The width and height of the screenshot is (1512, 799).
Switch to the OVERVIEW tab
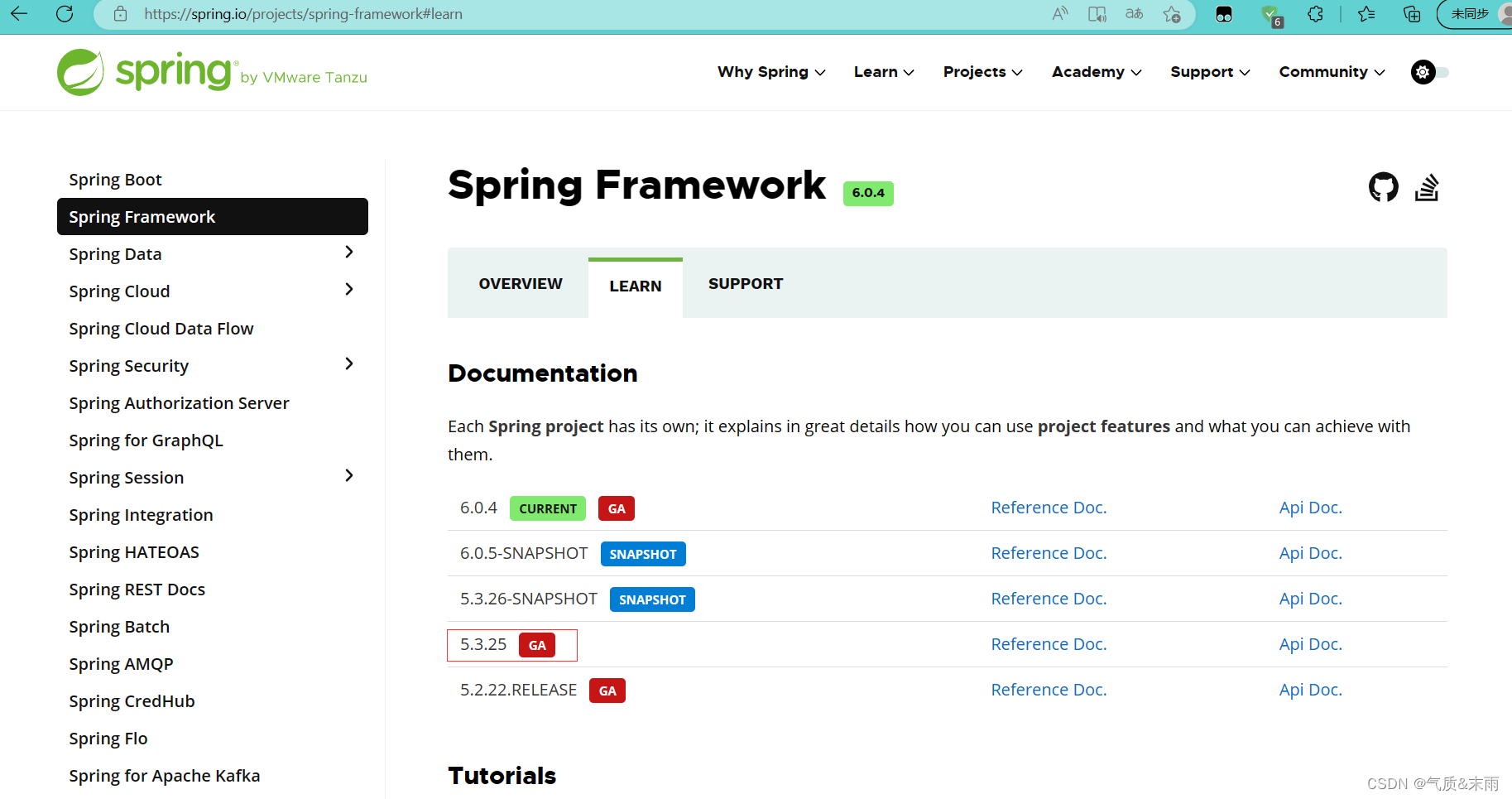pos(521,284)
